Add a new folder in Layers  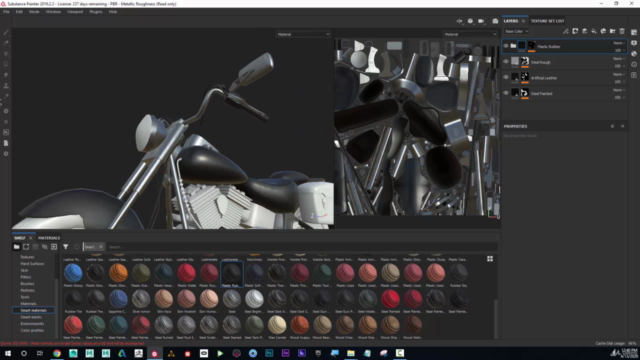(613, 31)
